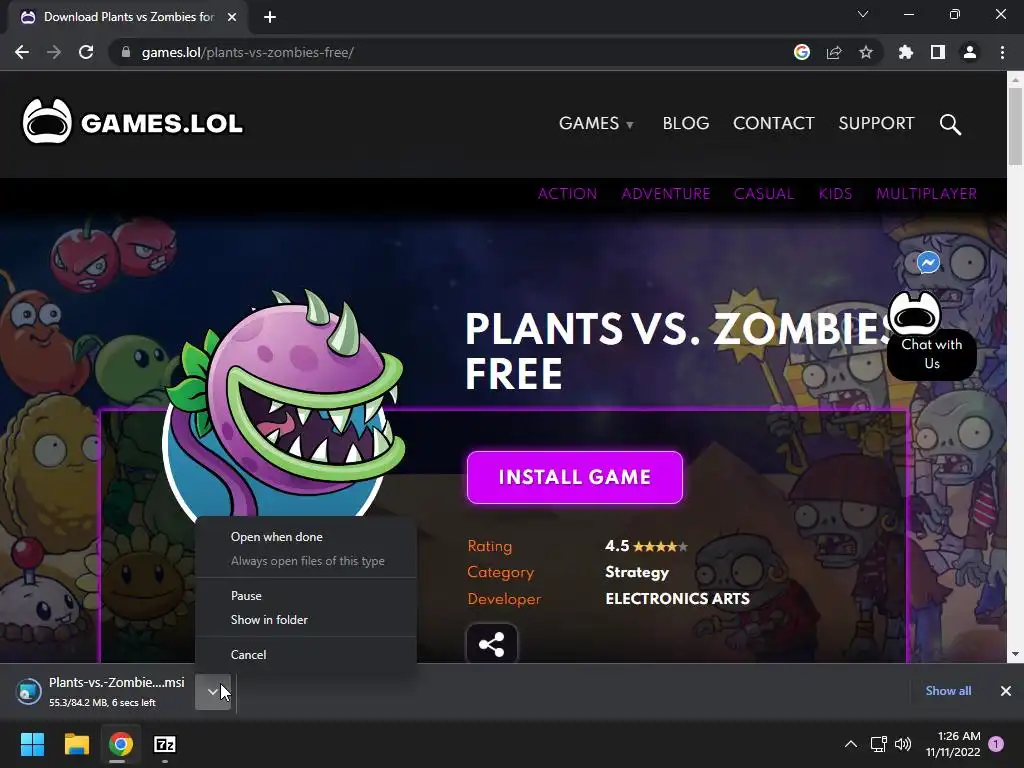Open the tab search chevron
The width and height of the screenshot is (1024, 768).
pos(863,14)
